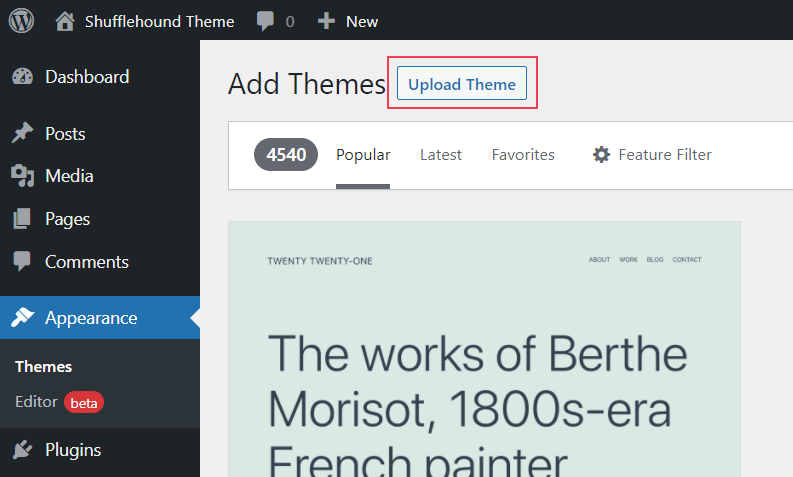Click the Media icon in sidebar
The height and width of the screenshot is (477, 793).
pyautogui.click(x=22, y=176)
